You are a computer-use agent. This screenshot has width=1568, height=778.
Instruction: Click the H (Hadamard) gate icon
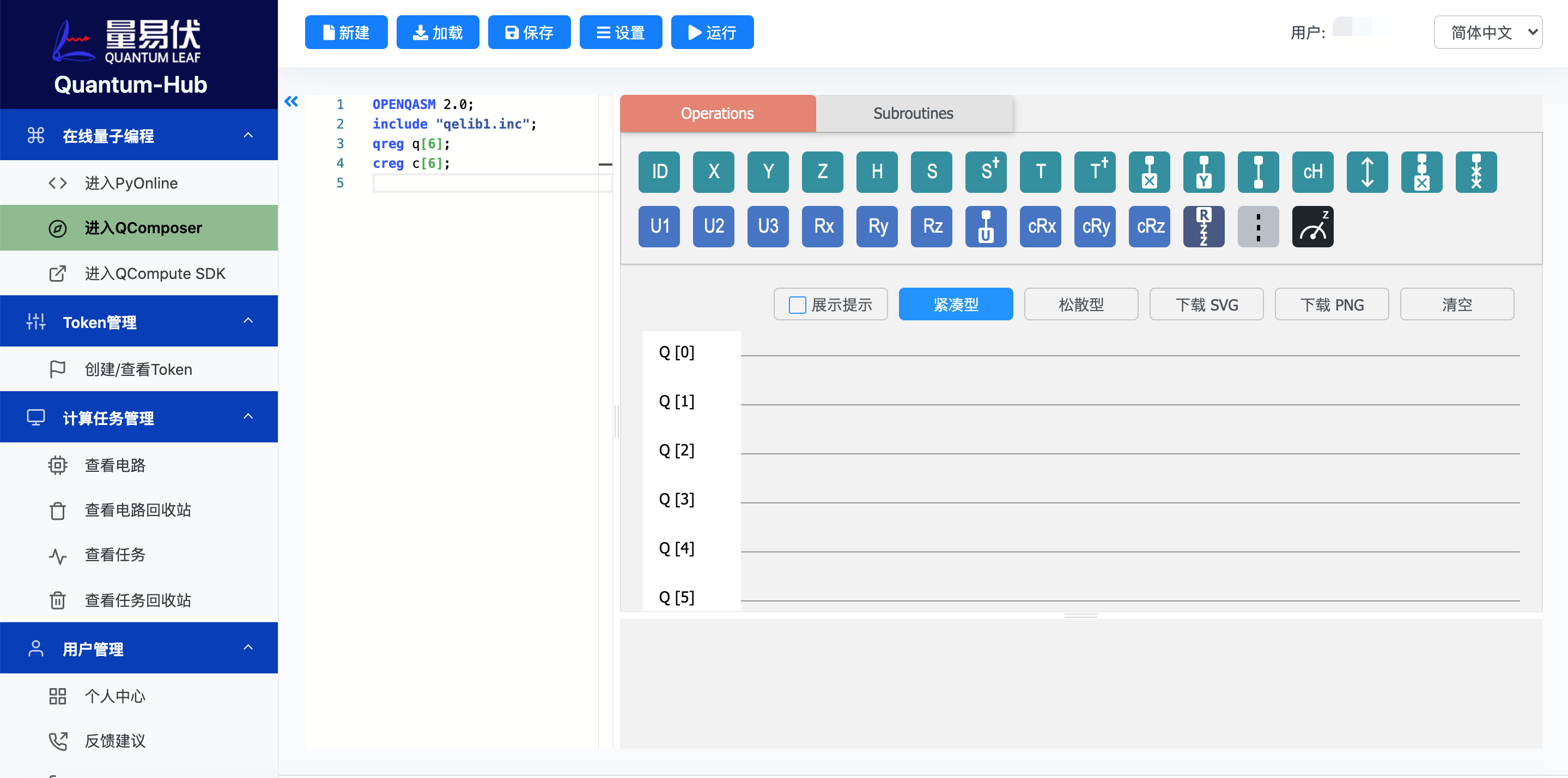pos(877,172)
